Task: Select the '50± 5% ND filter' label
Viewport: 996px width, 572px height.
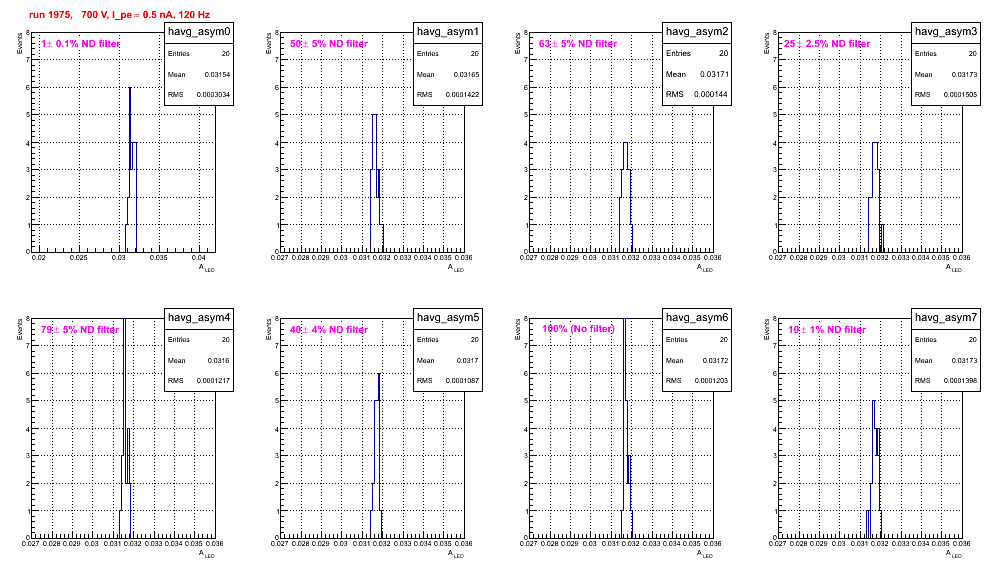Action: (x=329, y=44)
